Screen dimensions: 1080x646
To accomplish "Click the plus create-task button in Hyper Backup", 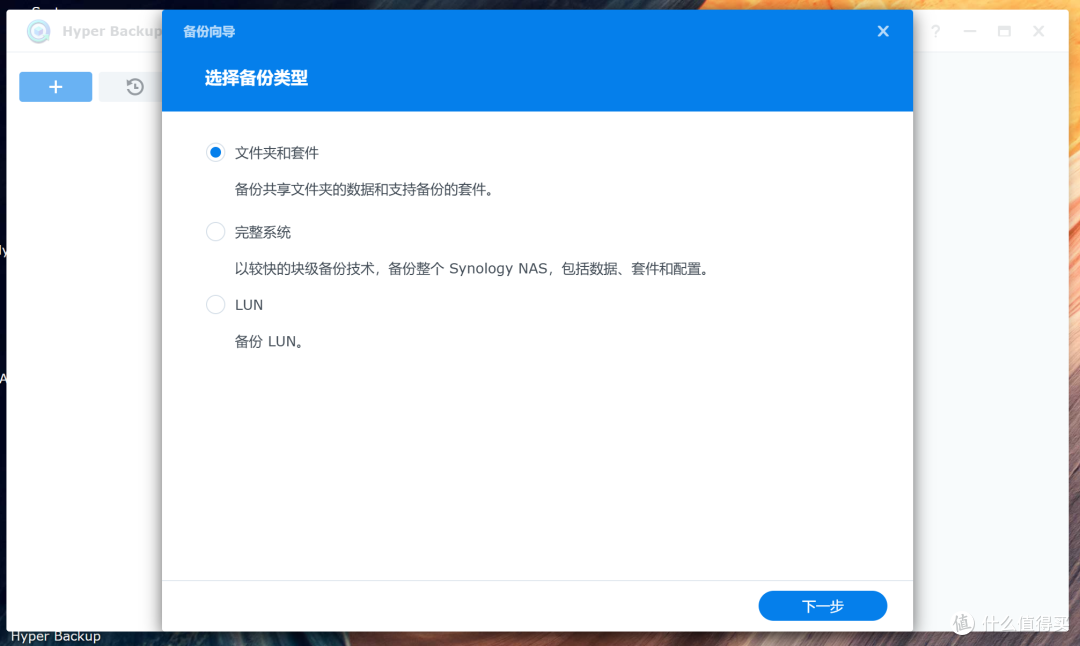I will (55, 87).
